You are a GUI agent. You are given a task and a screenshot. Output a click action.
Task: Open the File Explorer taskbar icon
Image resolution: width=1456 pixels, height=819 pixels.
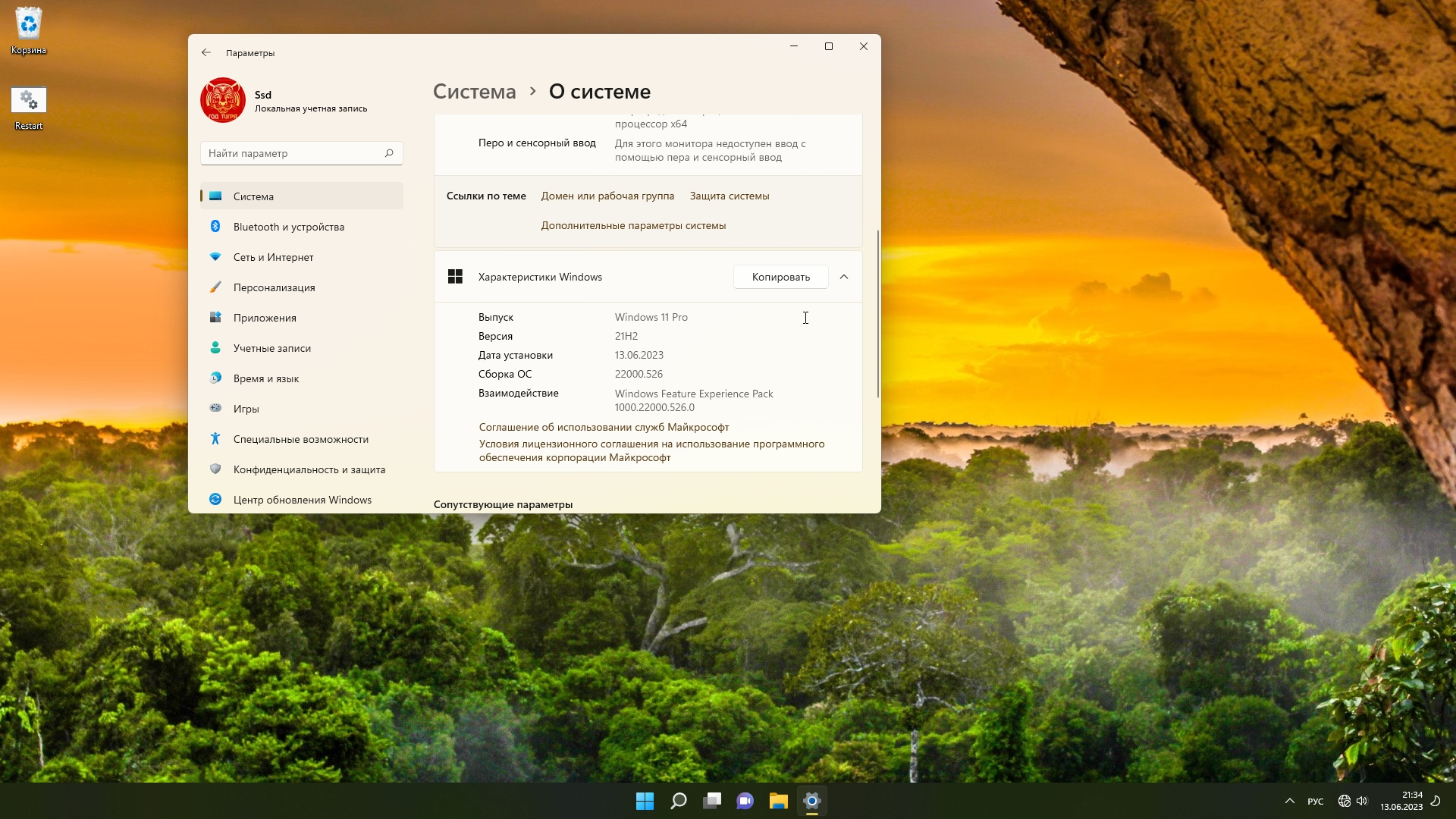point(778,801)
